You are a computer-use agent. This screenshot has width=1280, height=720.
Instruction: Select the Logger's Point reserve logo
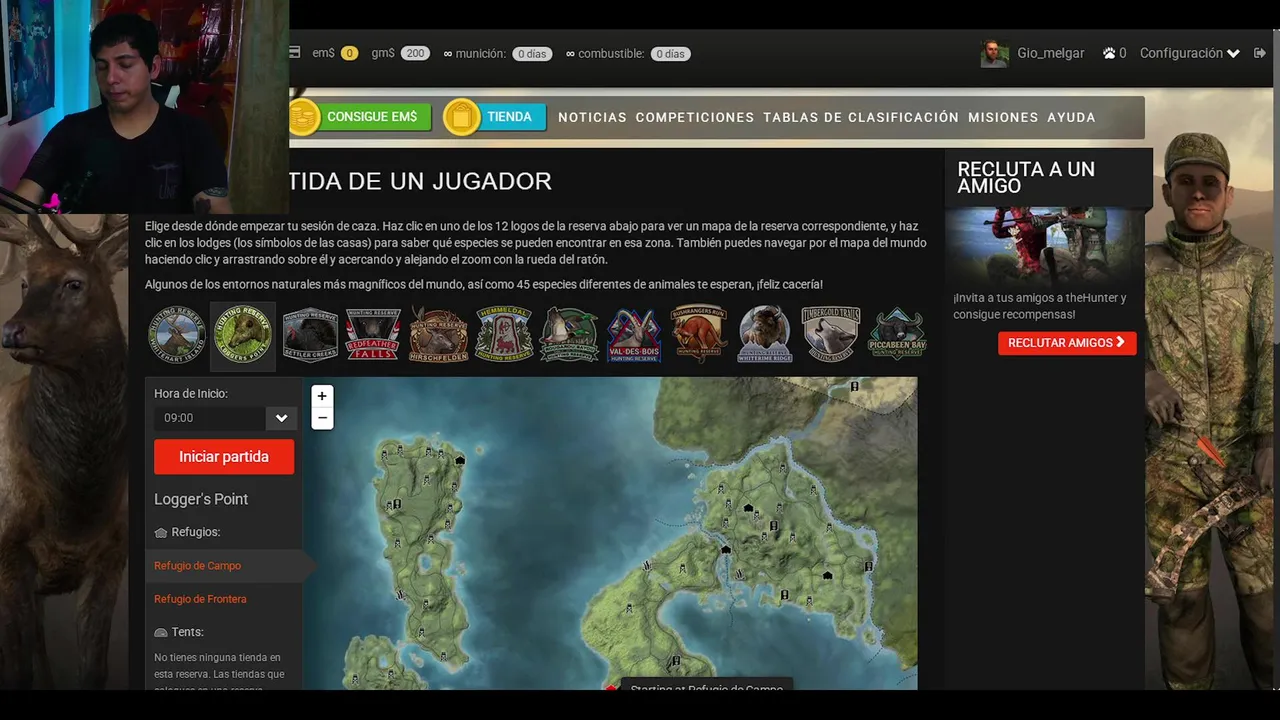coord(243,335)
